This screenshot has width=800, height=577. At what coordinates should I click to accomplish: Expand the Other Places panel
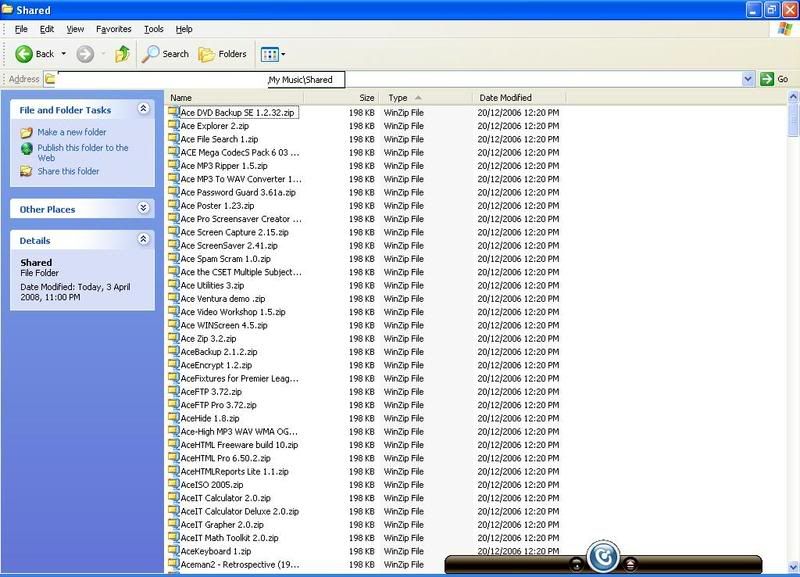(143, 209)
